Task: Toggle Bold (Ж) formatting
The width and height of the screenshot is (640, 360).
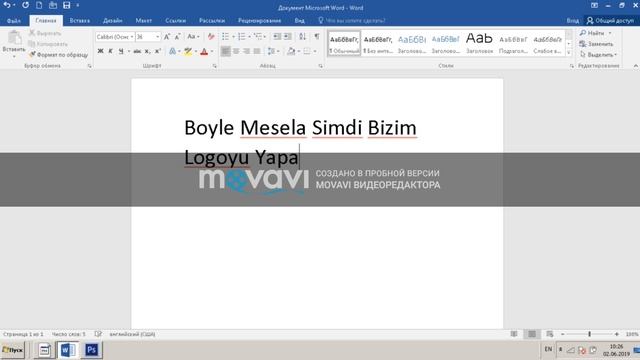Action: pos(100,51)
